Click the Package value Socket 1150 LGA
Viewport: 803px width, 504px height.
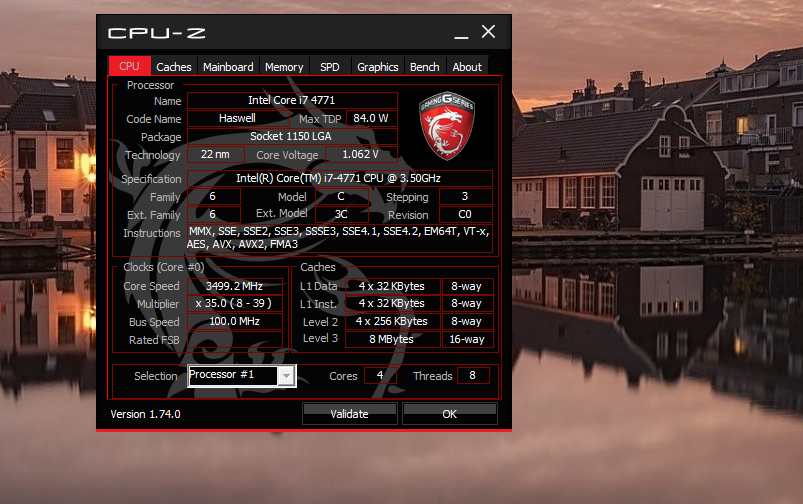pyautogui.click(x=292, y=136)
